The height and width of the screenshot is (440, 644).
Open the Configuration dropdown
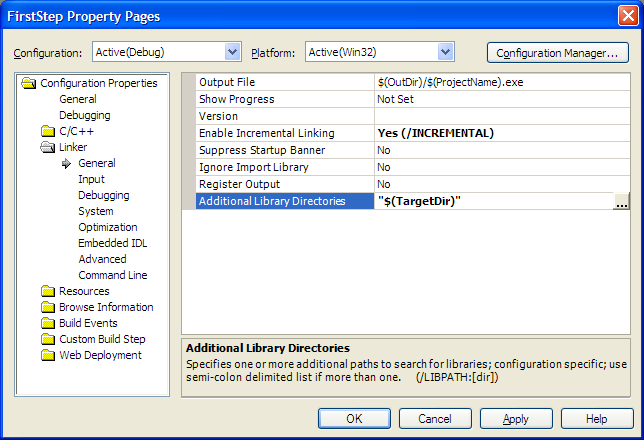[233, 52]
